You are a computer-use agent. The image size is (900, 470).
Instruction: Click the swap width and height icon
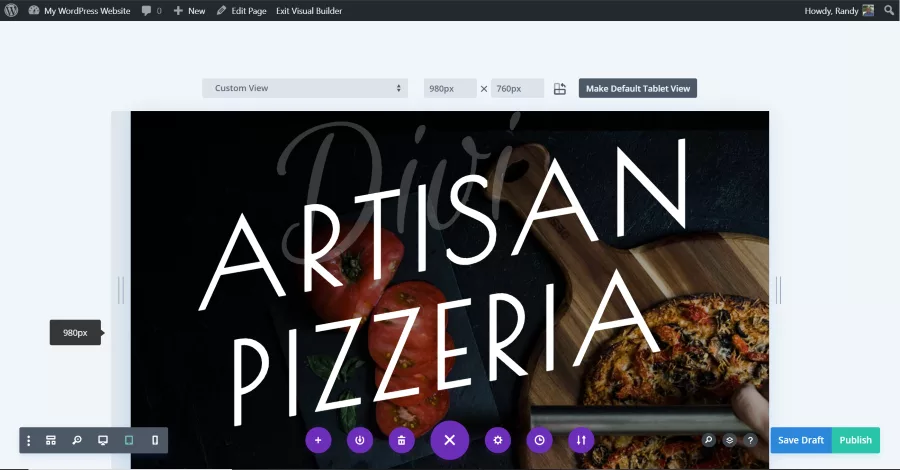click(560, 88)
